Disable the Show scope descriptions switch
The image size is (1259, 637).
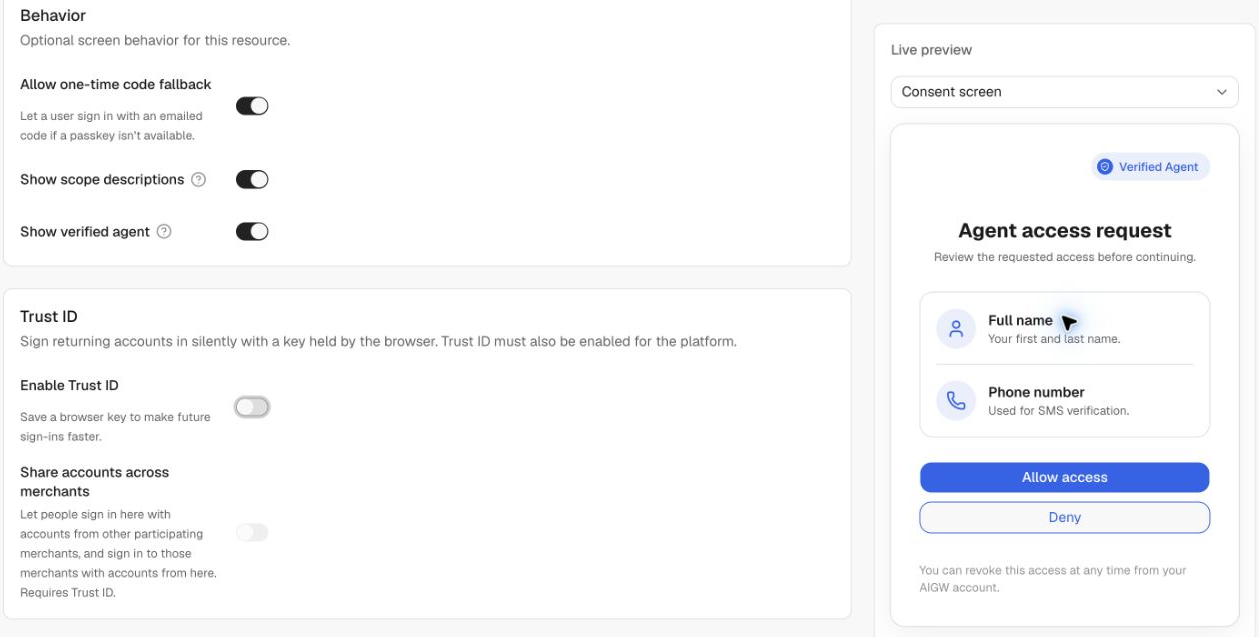[252, 180]
